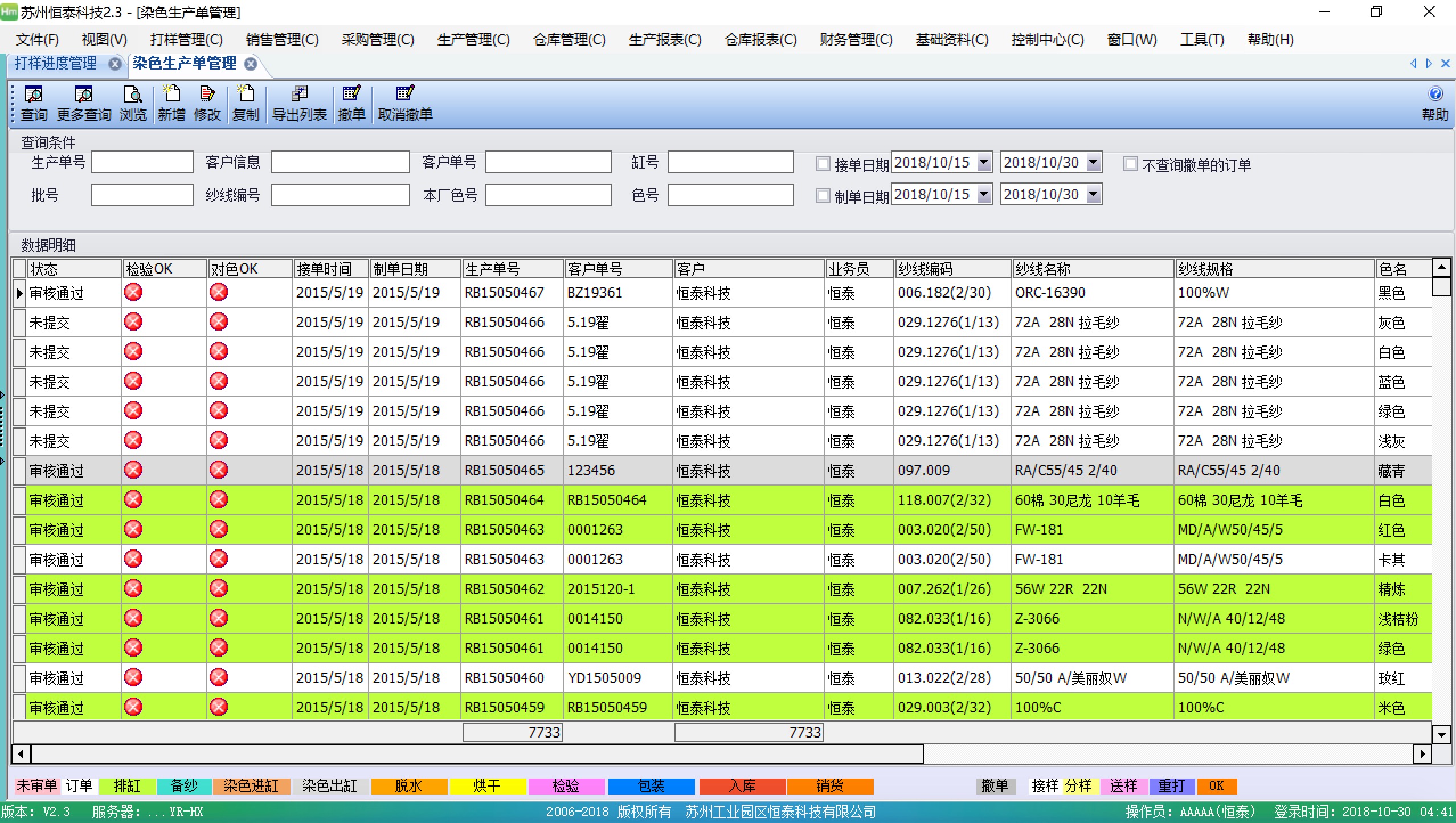Duplicate record using 复制

tap(246, 103)
